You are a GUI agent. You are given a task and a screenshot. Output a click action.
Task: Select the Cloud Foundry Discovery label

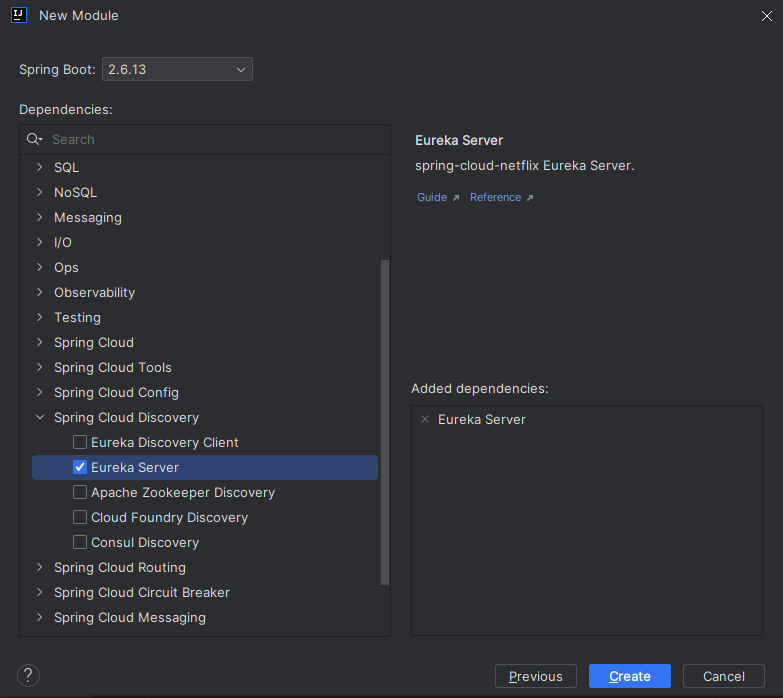click(169, 517)
